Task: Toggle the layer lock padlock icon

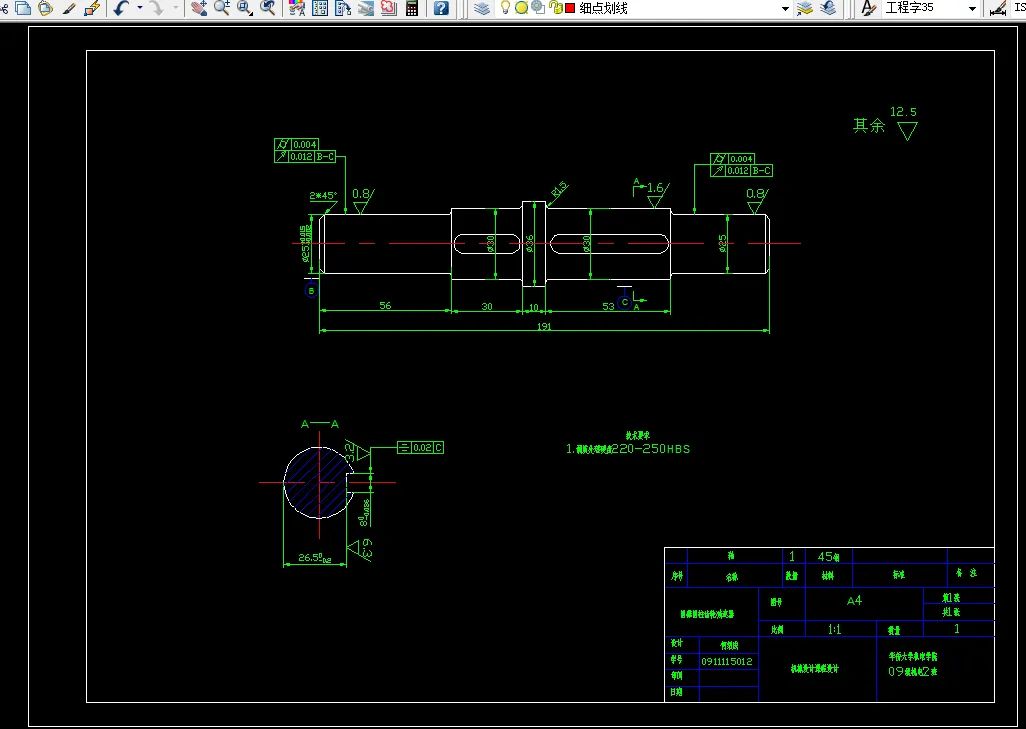Action: (x=556, y=8)
